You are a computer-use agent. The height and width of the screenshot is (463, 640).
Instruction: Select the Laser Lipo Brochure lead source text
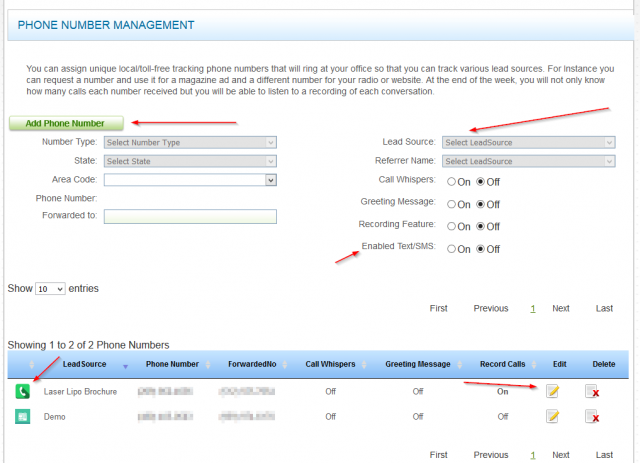[x=80, y=392]
